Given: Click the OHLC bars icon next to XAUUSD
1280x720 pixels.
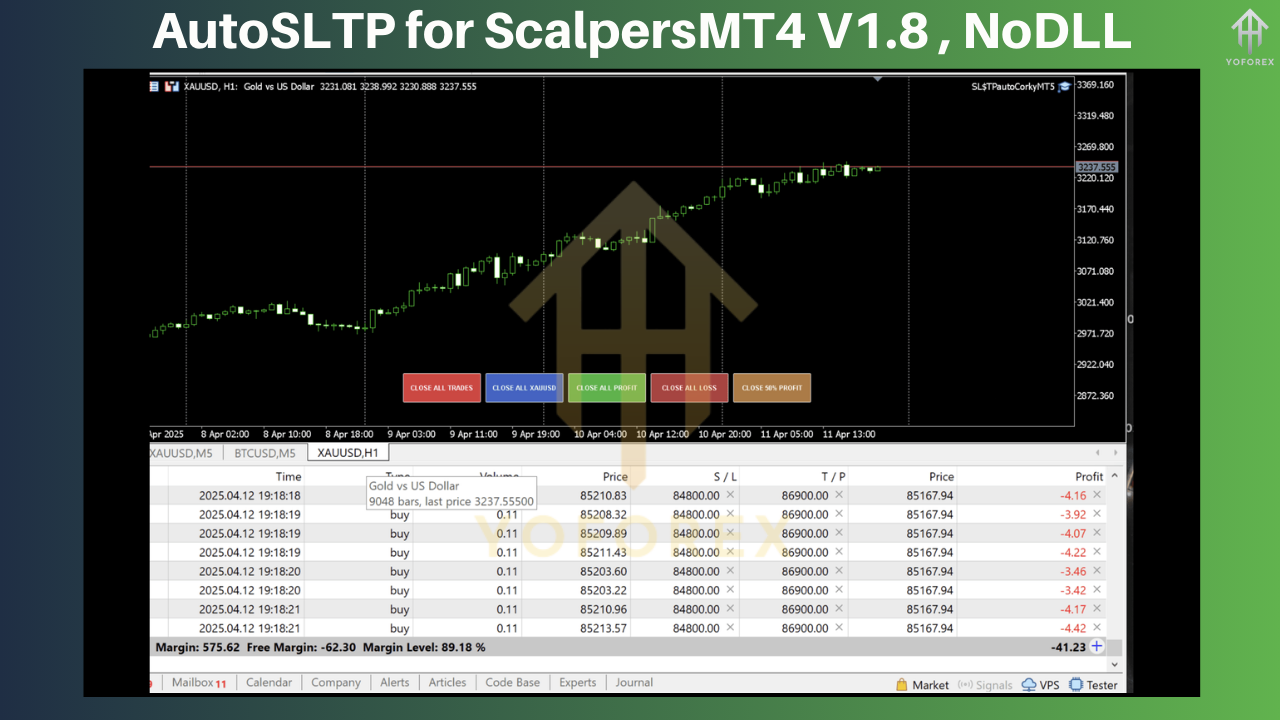Looking at the screenshot, I should (x=172, y=86).
